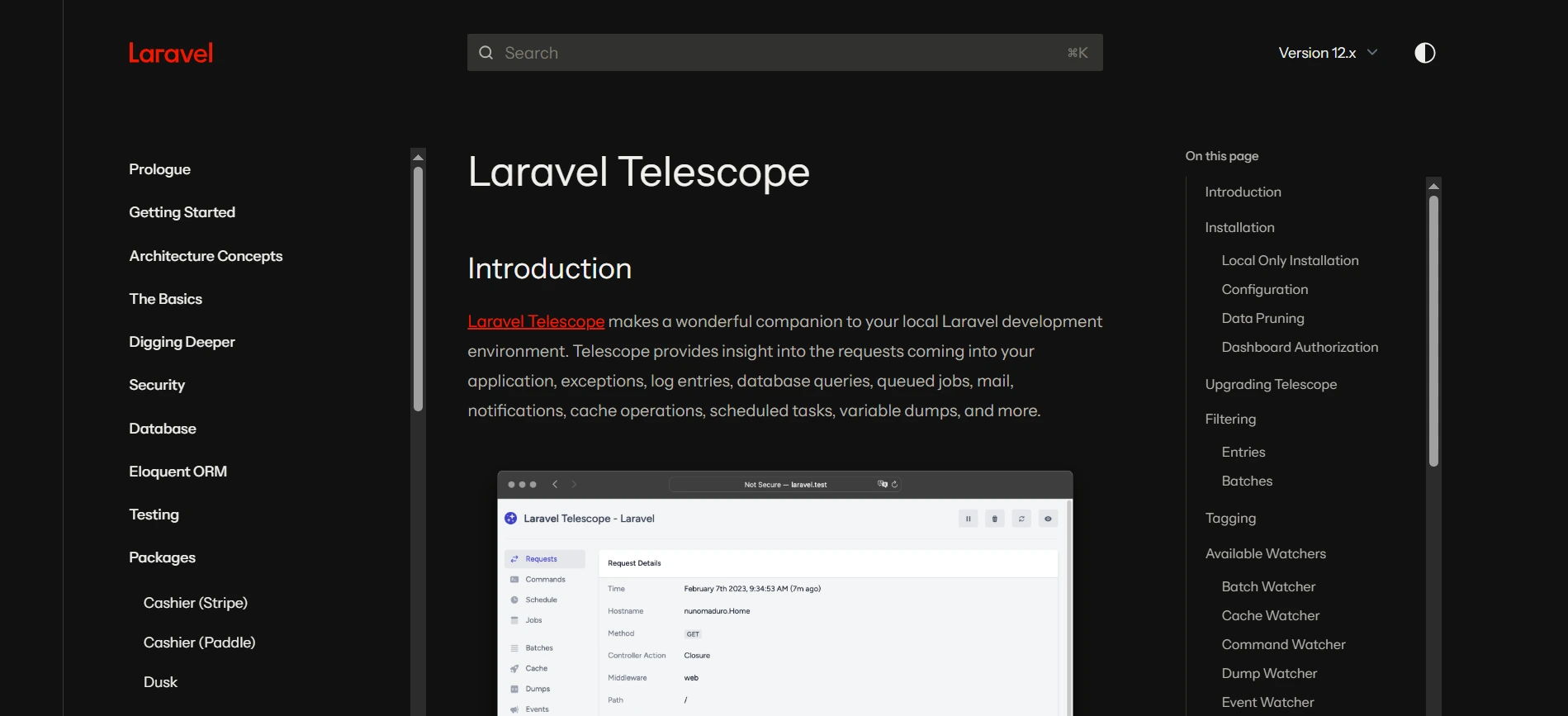
Task: Click the Laravel Telescope page heading
Action: [x=638, y=172]
